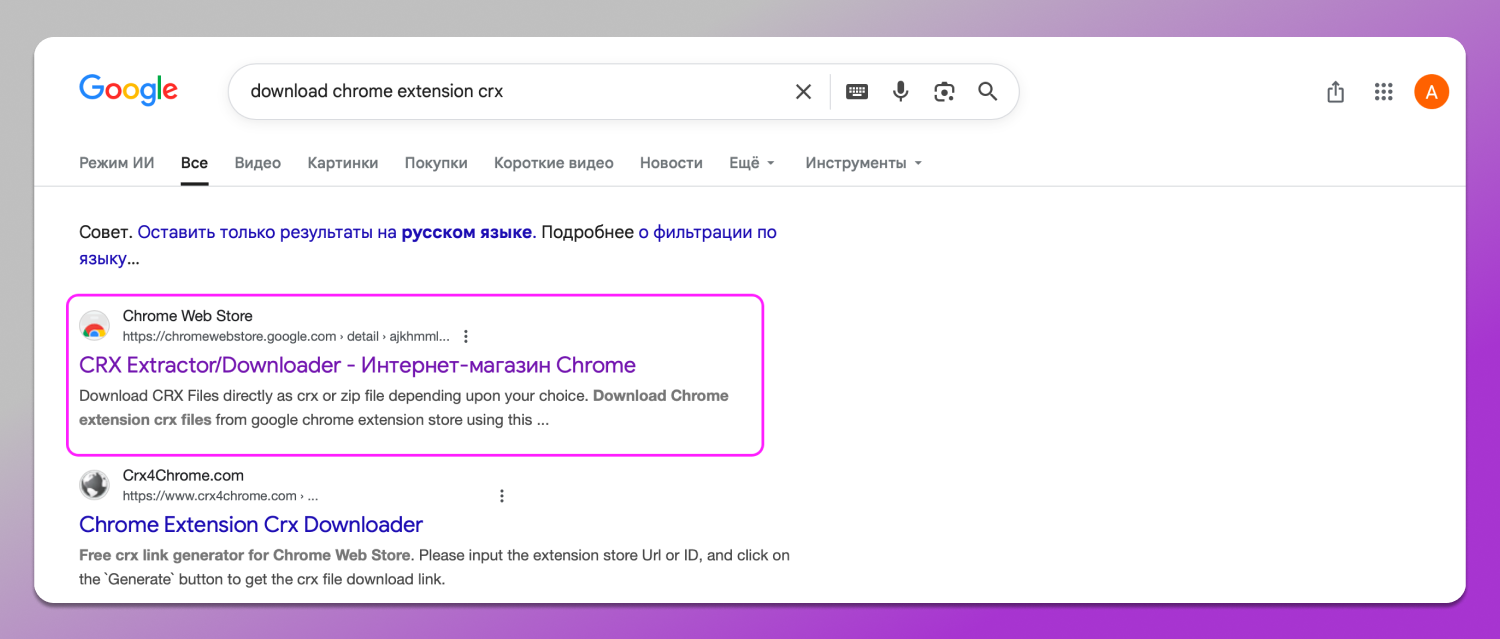The height and width of the screenshot is (639, 1500).
Task: Switch to the Картинки tab
Action: 343,163
